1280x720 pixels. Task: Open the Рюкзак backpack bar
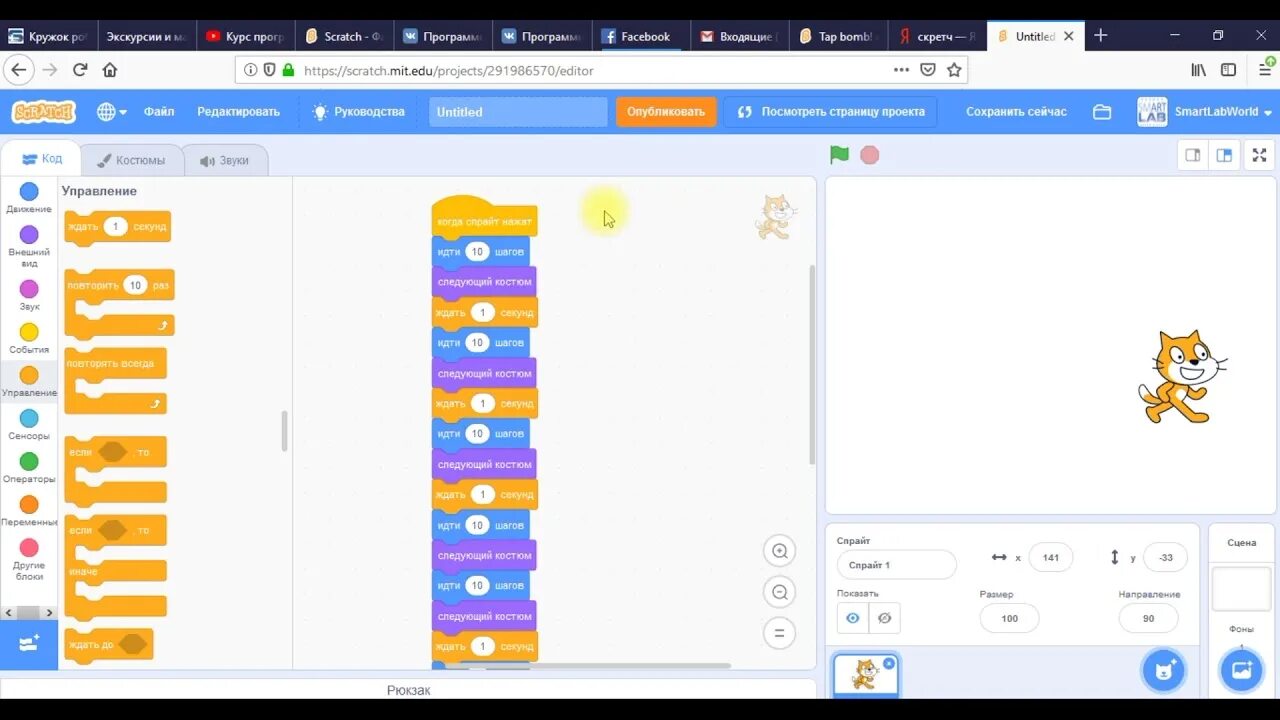408,690
